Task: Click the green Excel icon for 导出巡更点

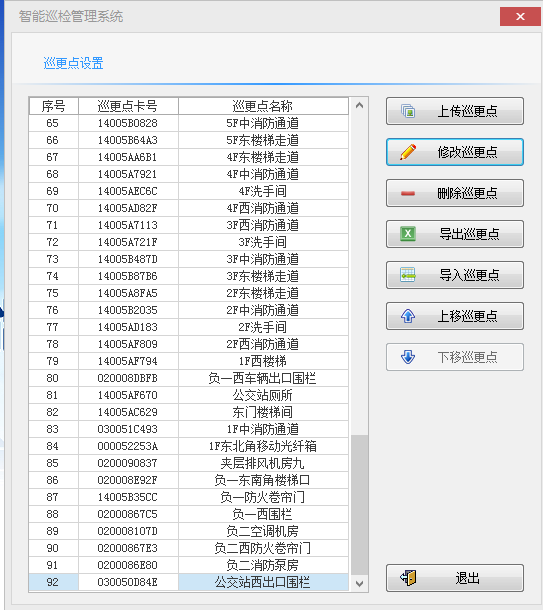Action: (x=408, y=234)
